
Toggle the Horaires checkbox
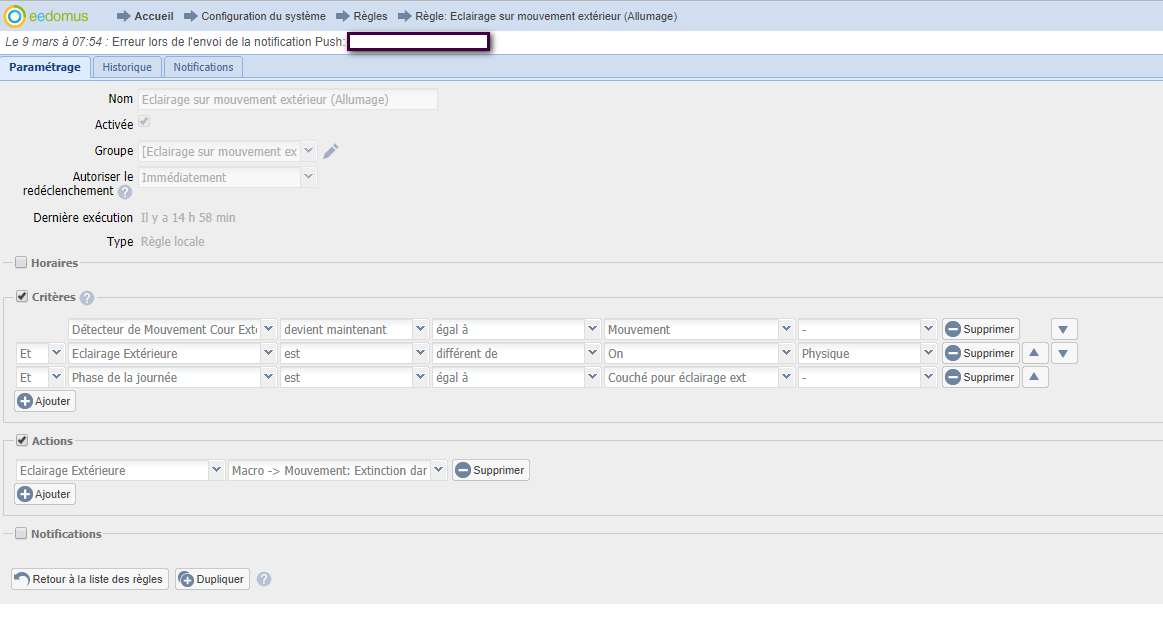(21, 263)
